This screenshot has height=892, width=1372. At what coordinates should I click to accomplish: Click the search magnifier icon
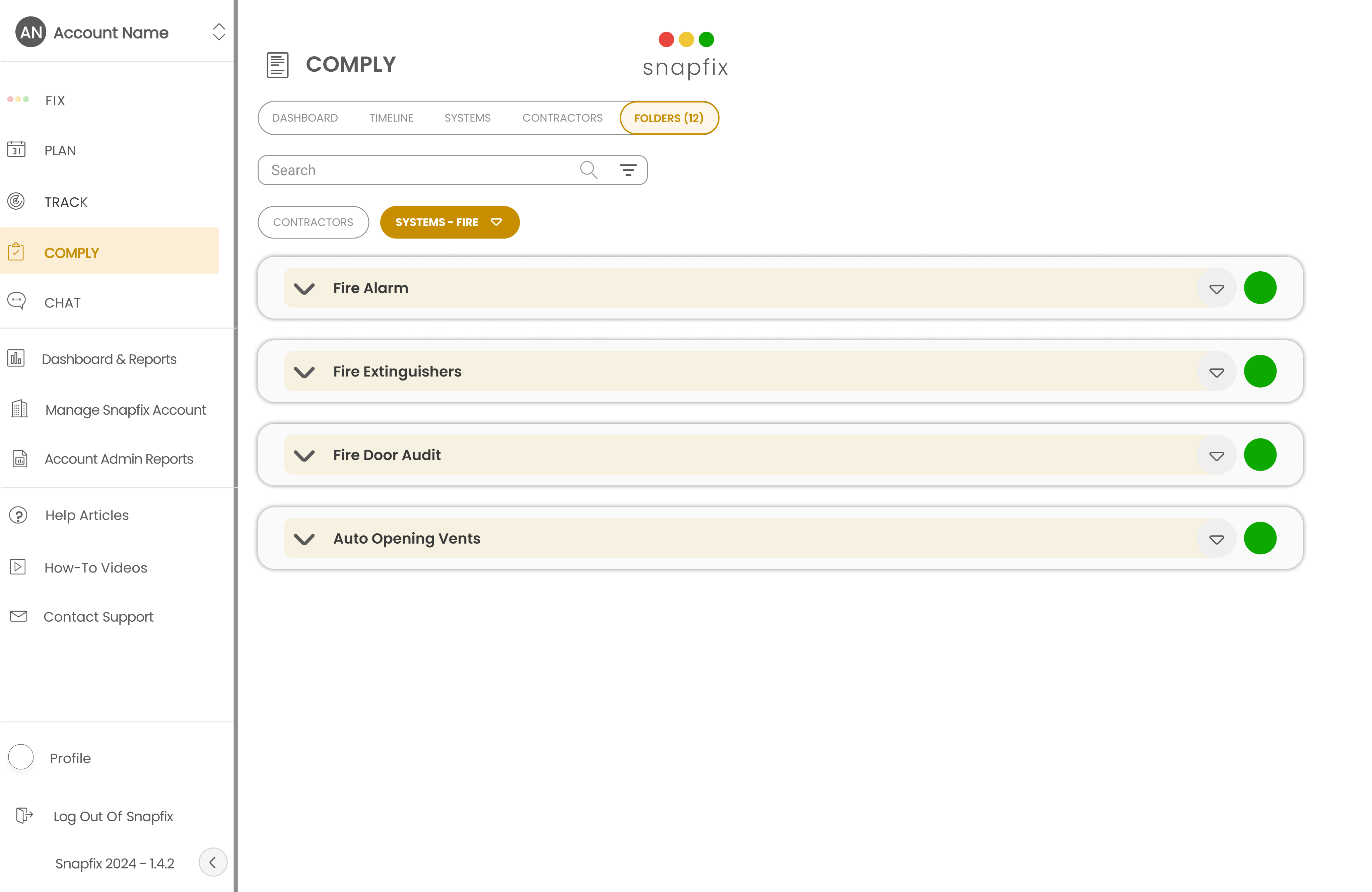(x=588, y=170)
